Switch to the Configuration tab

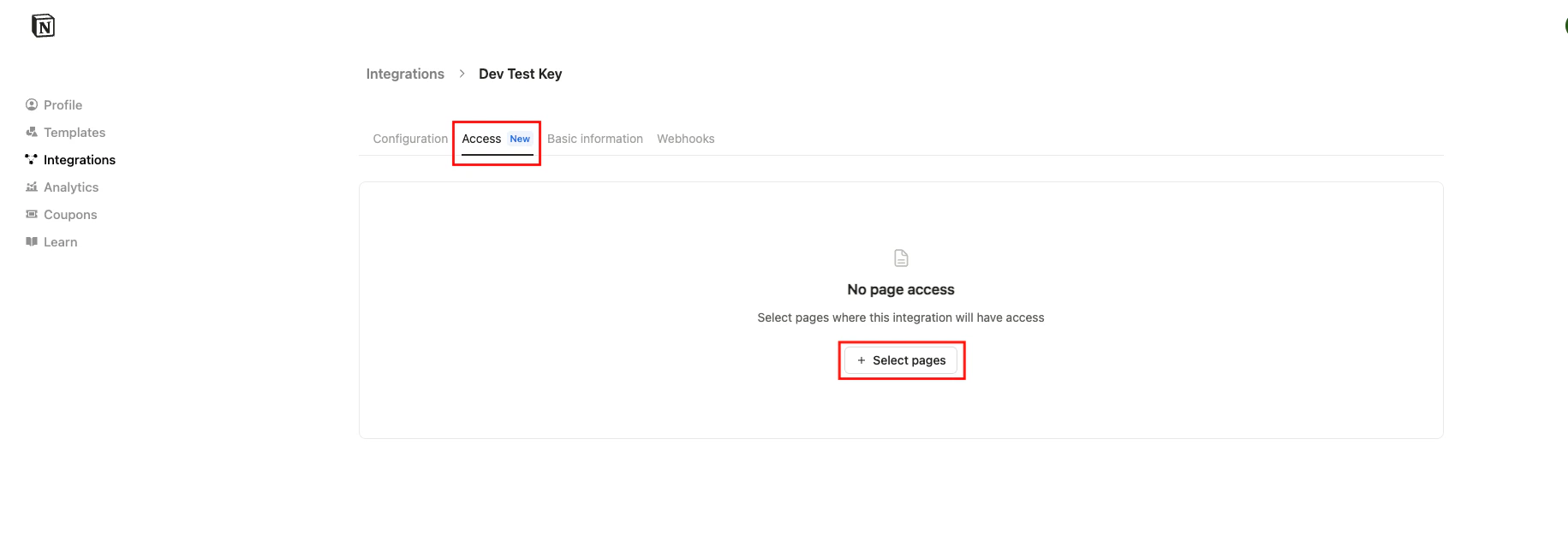tap(409, 138)
